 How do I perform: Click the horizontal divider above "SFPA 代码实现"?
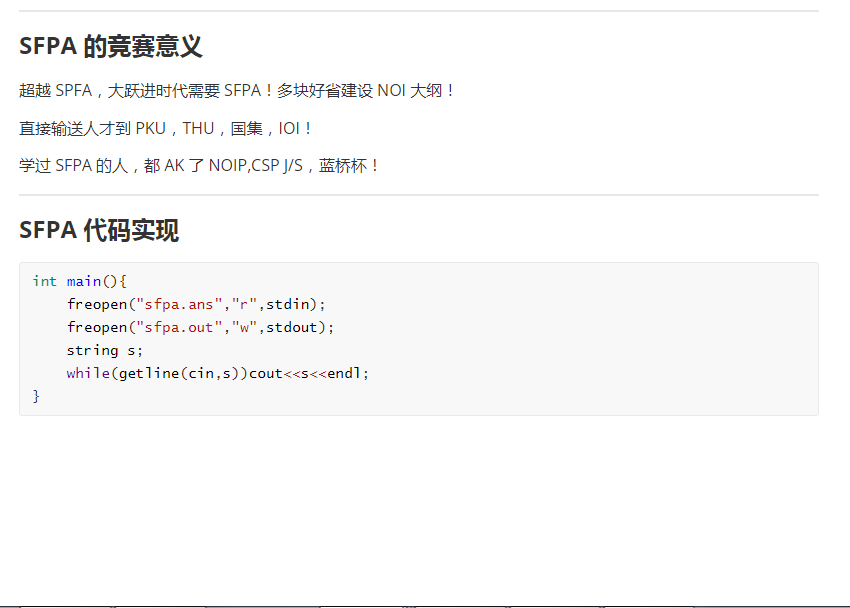[x=418, y=195]
